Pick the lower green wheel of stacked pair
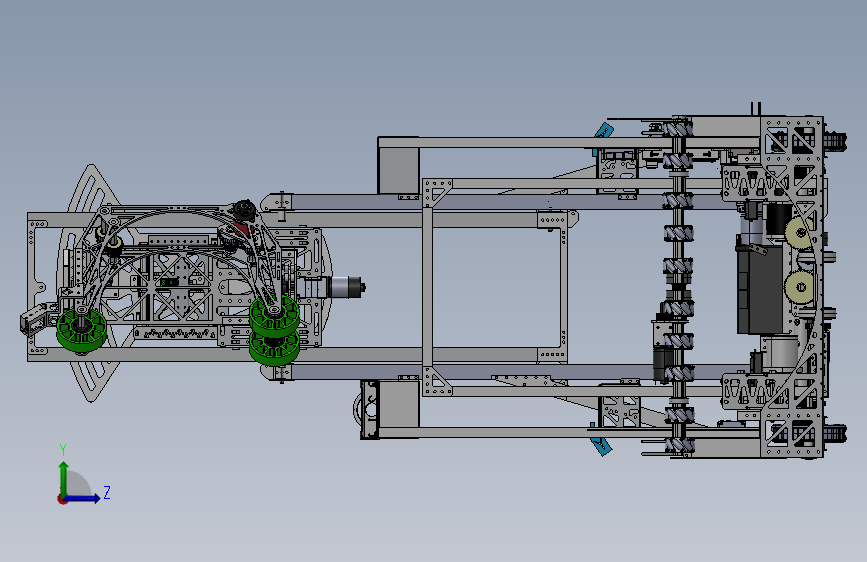Screen dimensions: 867x562 click(x=274, y=348)
